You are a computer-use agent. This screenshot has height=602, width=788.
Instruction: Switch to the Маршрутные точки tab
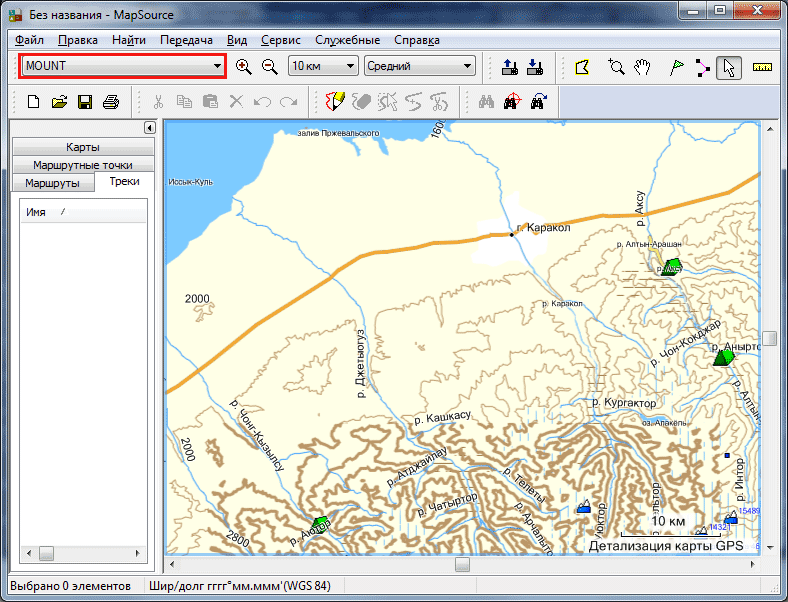pyautogui.click(x=83, y=165)
